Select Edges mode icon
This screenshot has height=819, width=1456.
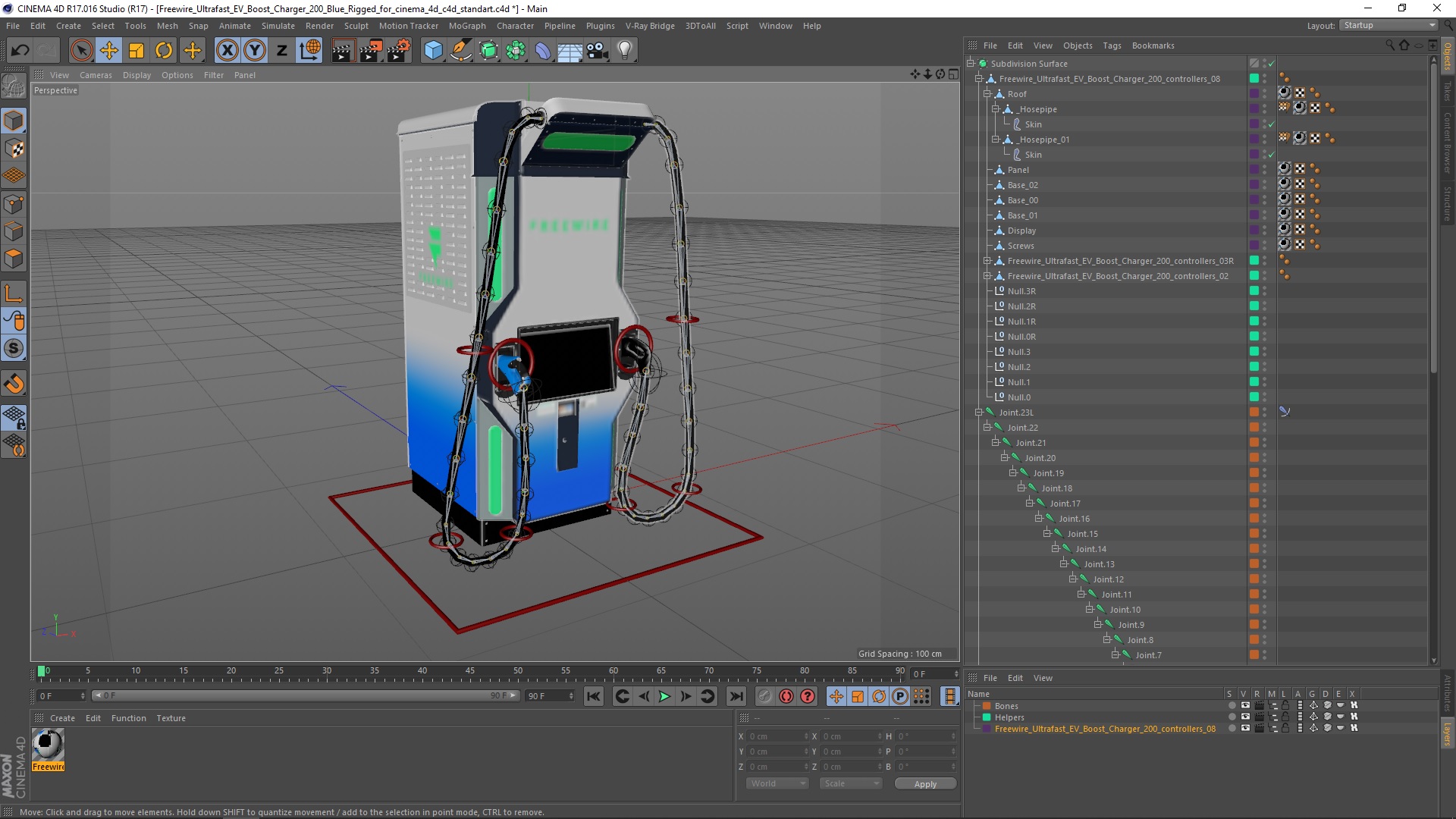(x=14, y=231)
